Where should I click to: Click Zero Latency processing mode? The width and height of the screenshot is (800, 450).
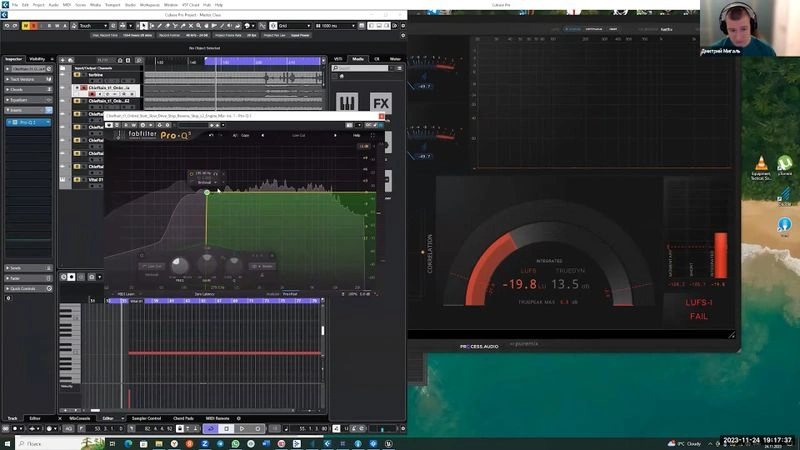click(204, 294)
